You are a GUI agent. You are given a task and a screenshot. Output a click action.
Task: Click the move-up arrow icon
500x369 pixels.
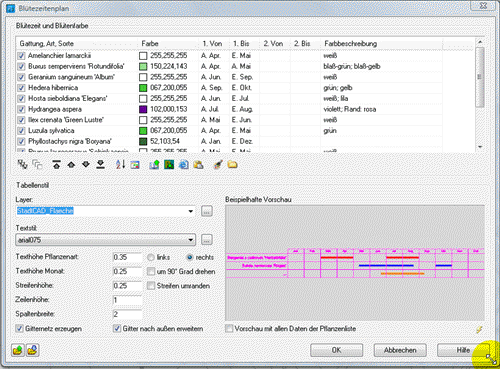71,164
